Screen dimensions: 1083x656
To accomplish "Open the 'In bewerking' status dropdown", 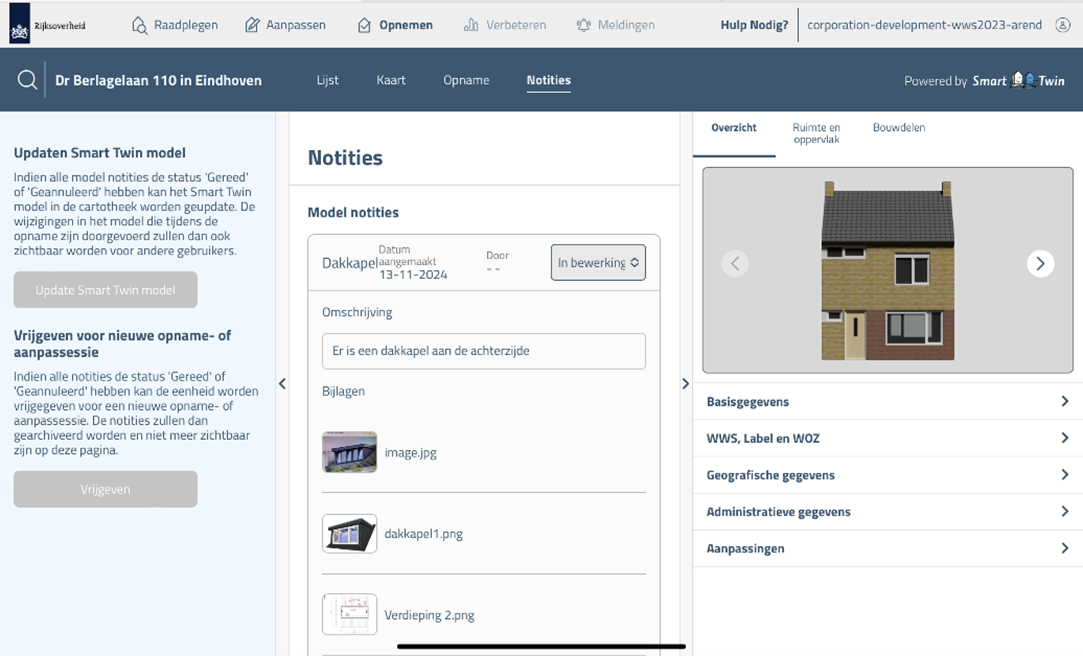I will point(598,262).
